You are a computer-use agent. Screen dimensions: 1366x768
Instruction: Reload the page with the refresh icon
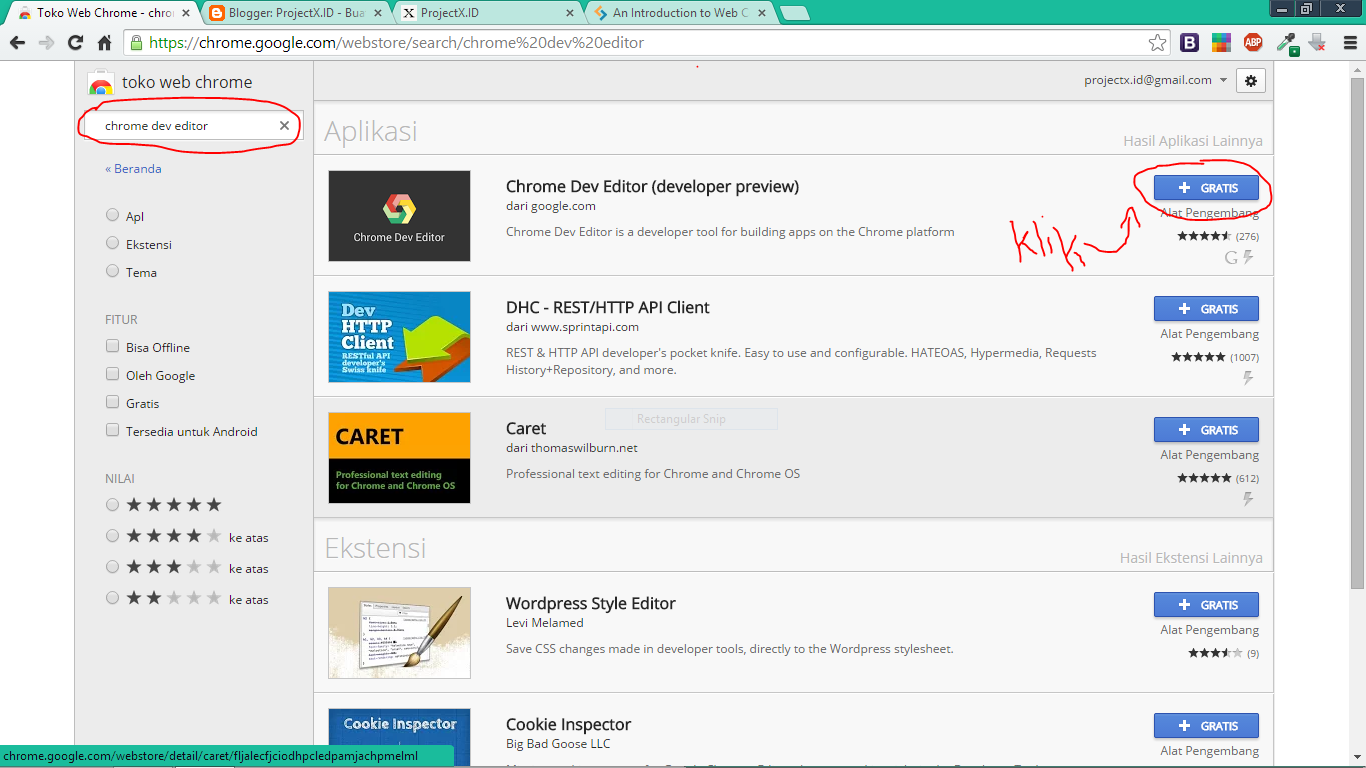pyautogui.click(x=75, y=42)
